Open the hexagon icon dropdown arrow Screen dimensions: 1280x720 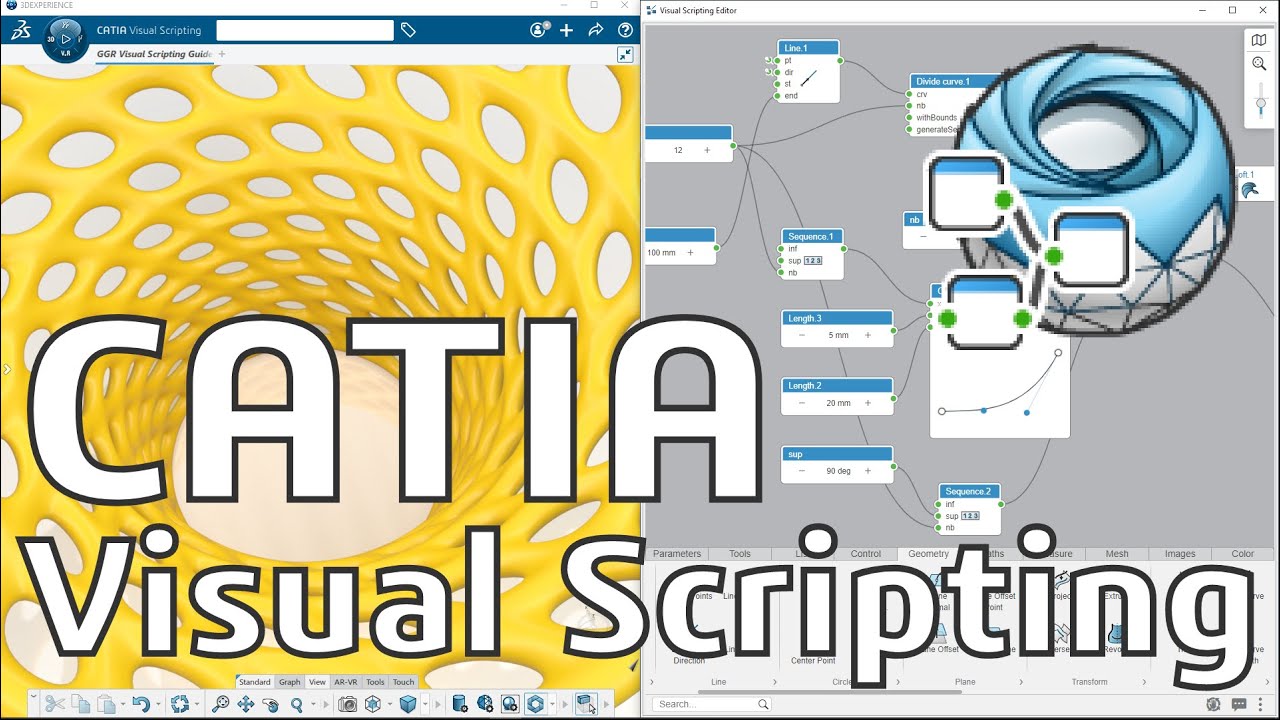[553, 704]
